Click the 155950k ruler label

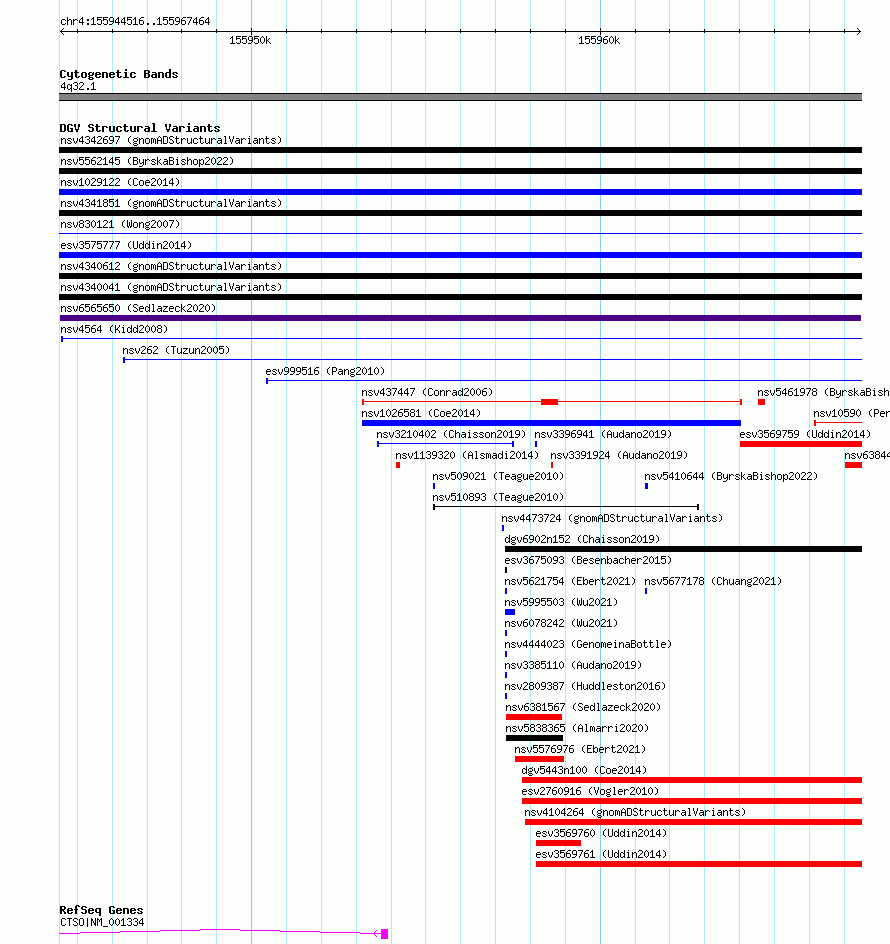click(250, 40)
